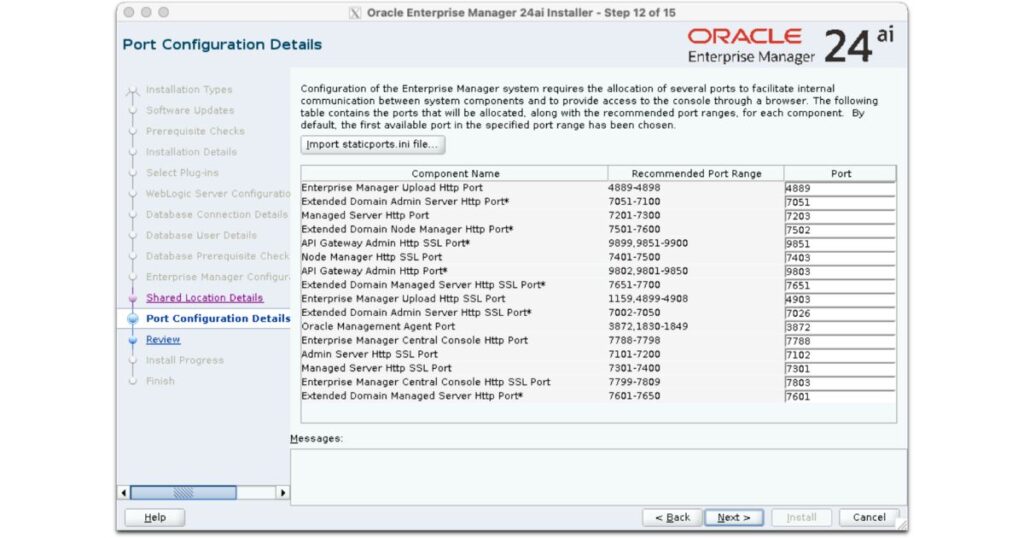Click the Installation Details step
1024x538 pixels.
tap(191, 152)
